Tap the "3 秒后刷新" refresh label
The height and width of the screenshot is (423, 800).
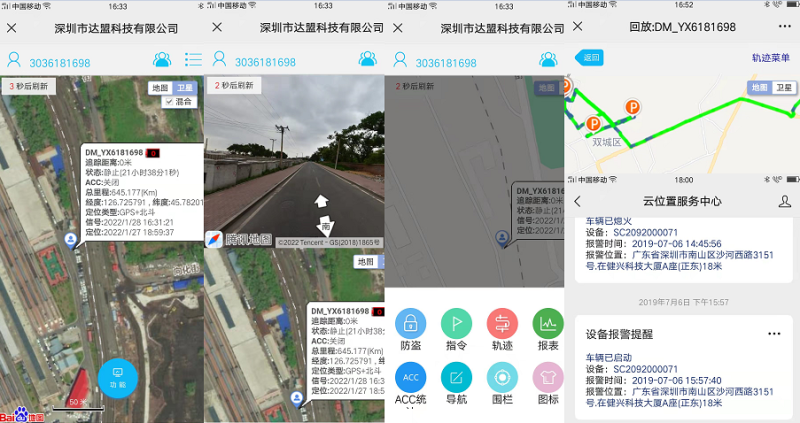point(29,86)
